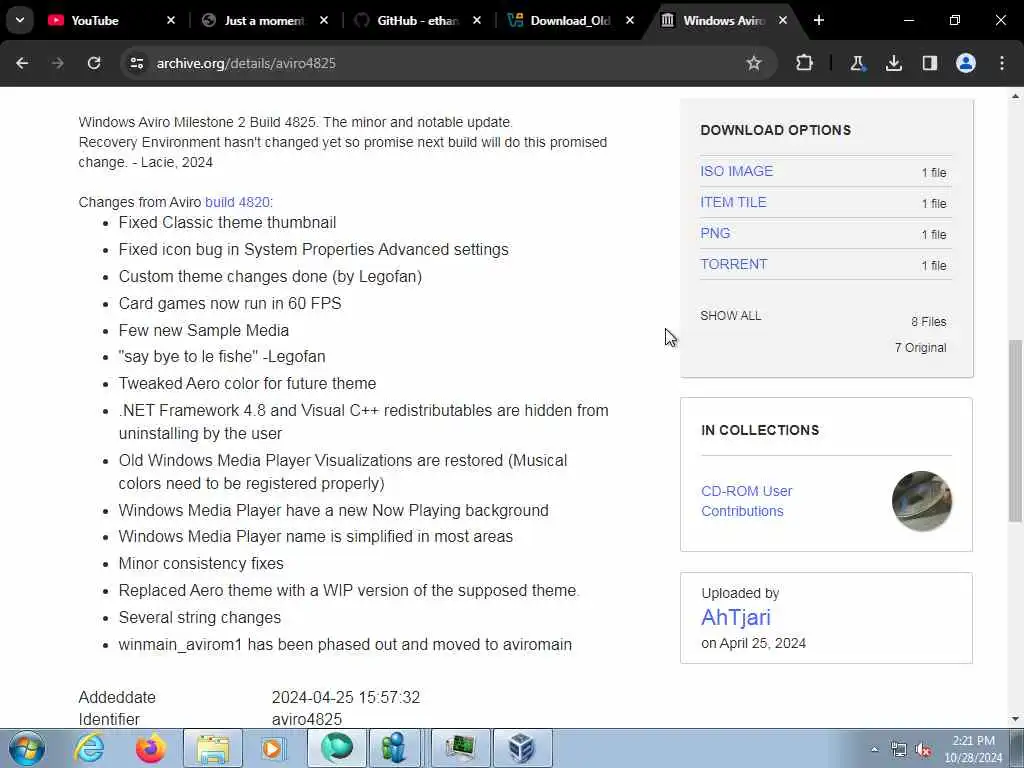Switch to the Download_Old tab
1024x768 pixels.
[569, 20]
